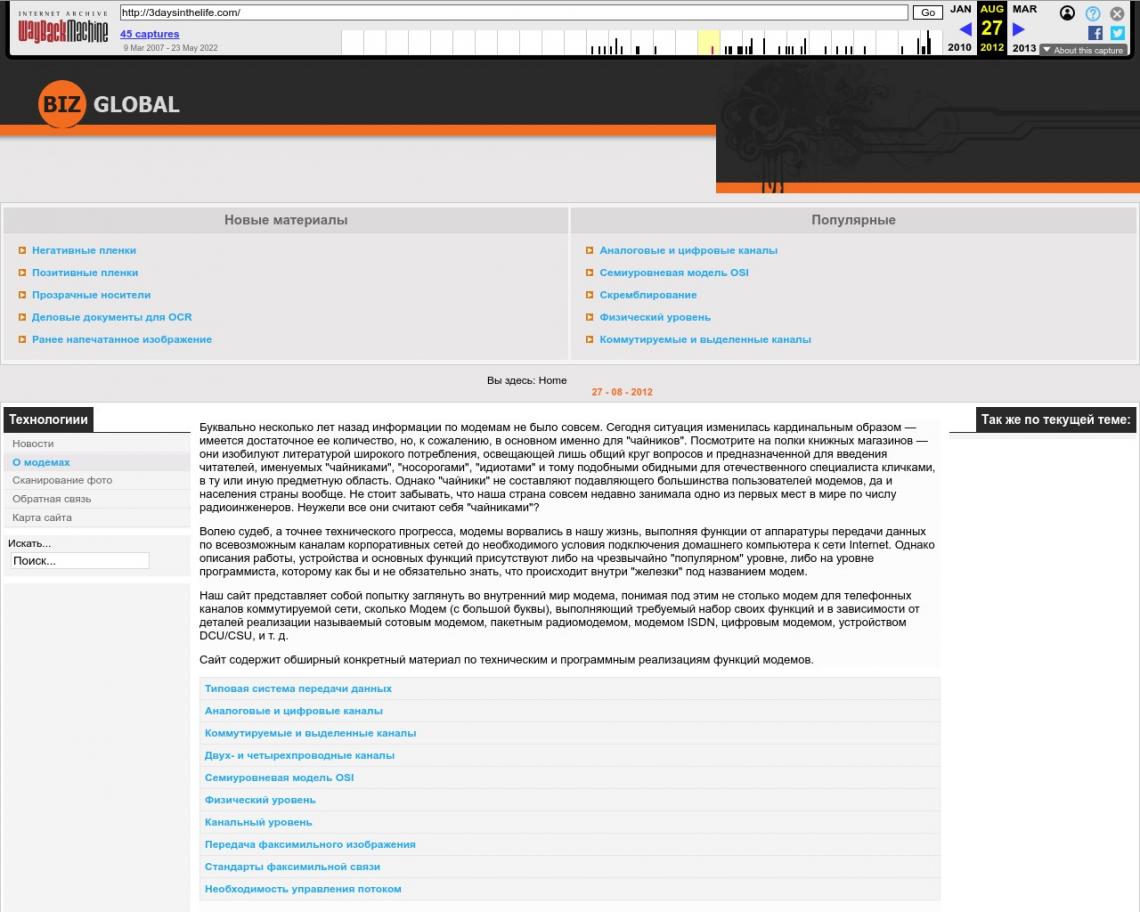Share capture on Twitter
The height and width of the screenshot is (912, 1140).
[x=1117, y=33]
